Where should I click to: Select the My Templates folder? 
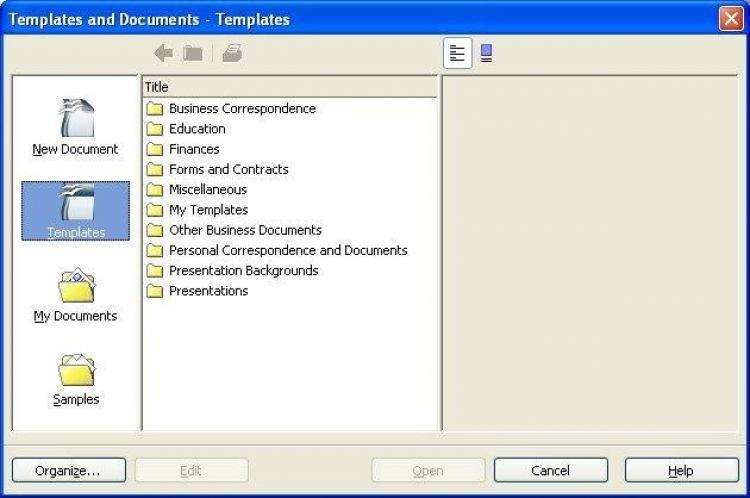coord(208,210)
